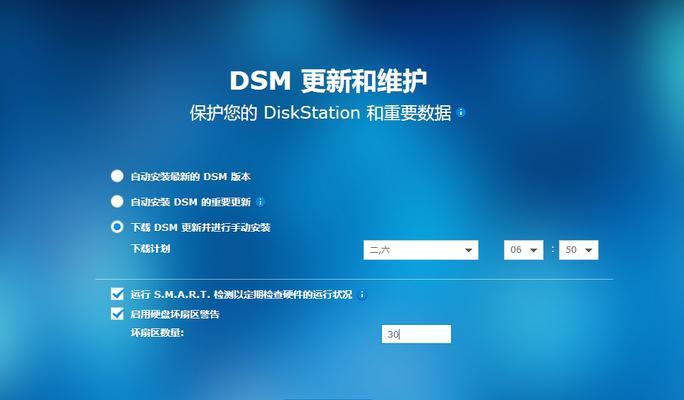Select 自动安装最新的 DSM 版本 radio button
684x400 pixels.
click(x=117, y=176)
